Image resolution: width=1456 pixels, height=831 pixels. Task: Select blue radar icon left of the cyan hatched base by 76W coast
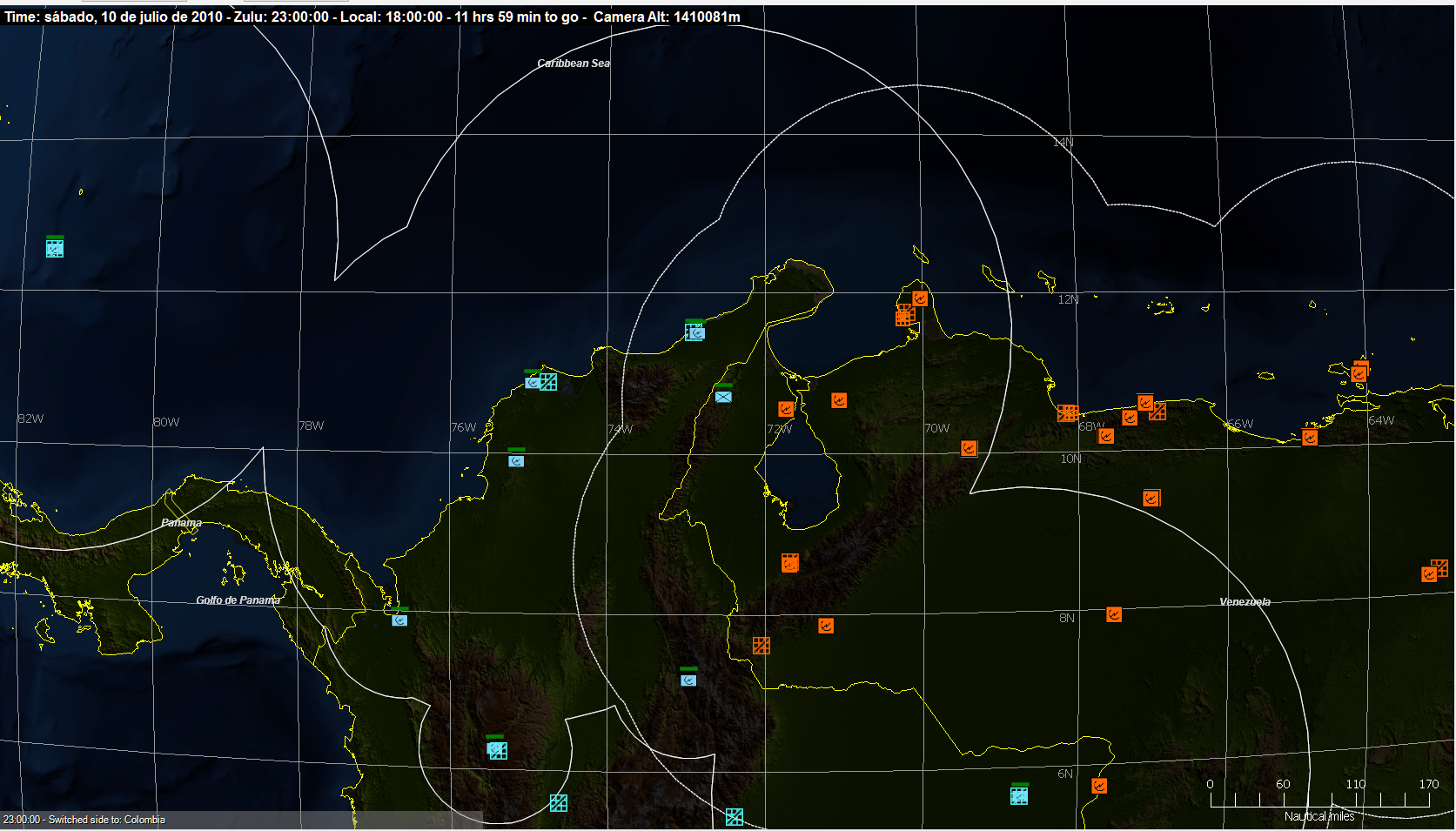point(532,382)
